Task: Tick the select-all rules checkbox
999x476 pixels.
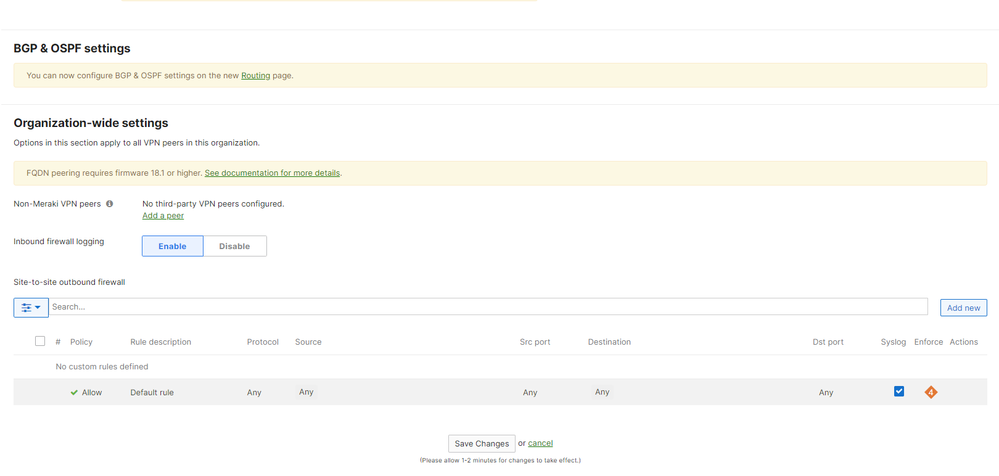Action: click(40, 341)
